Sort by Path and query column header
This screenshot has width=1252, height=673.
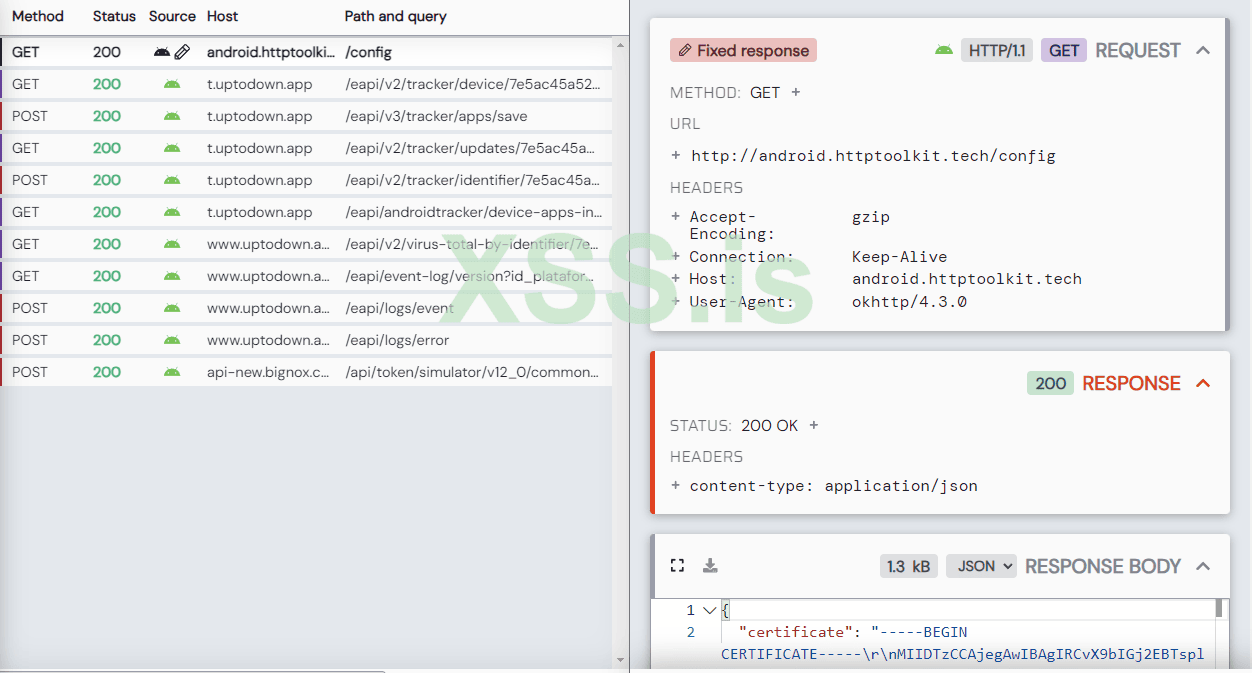[396, 16]
